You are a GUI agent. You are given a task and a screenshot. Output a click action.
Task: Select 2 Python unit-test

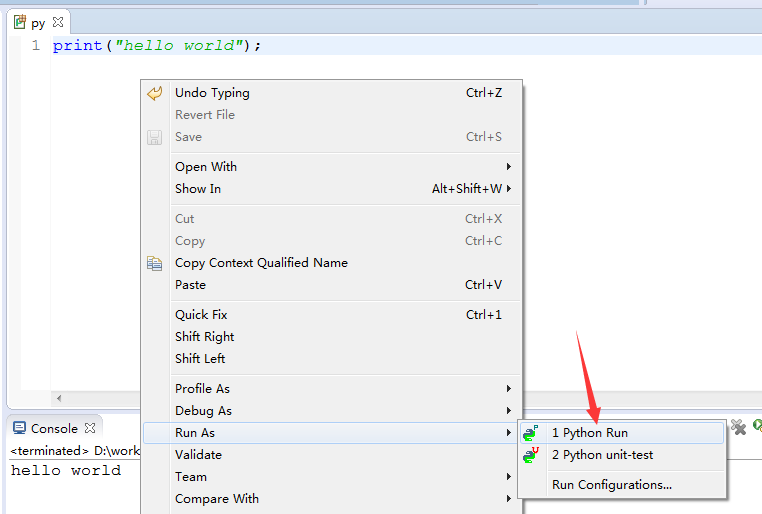(x=622, y=455)
